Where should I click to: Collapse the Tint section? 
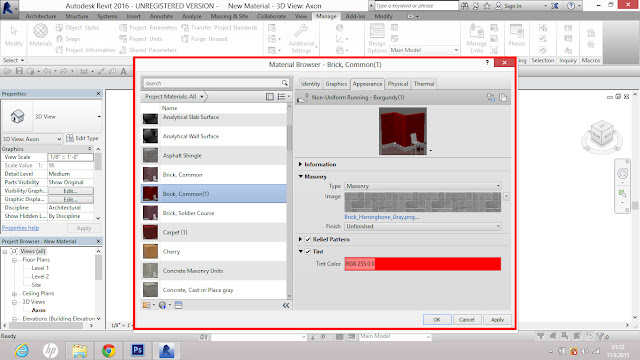coord(300,252)
